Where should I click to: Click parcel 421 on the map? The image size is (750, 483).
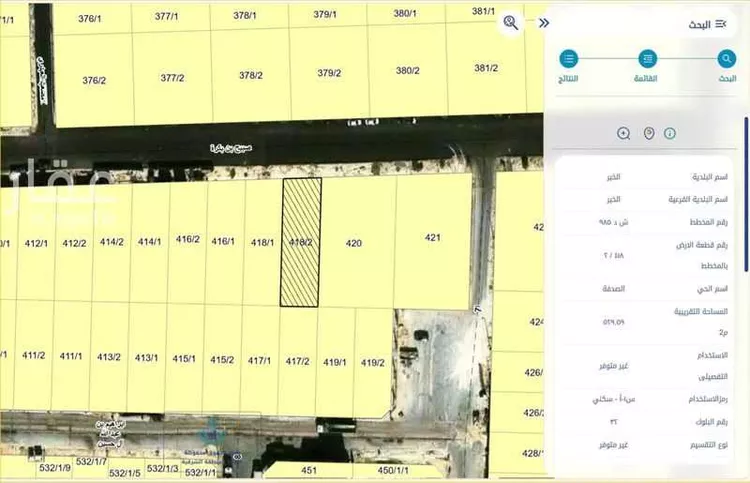pyautogui.click(x=432, y=241)
